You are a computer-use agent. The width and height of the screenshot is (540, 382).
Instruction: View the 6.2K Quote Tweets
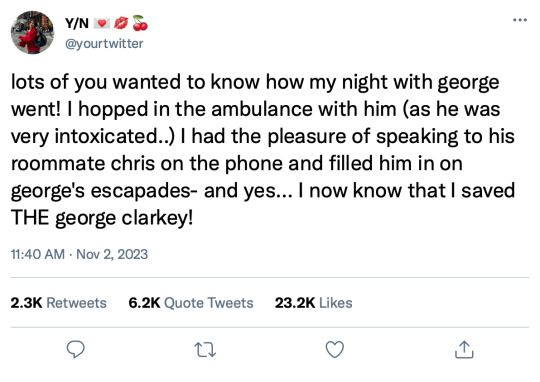tap(191, 303)
